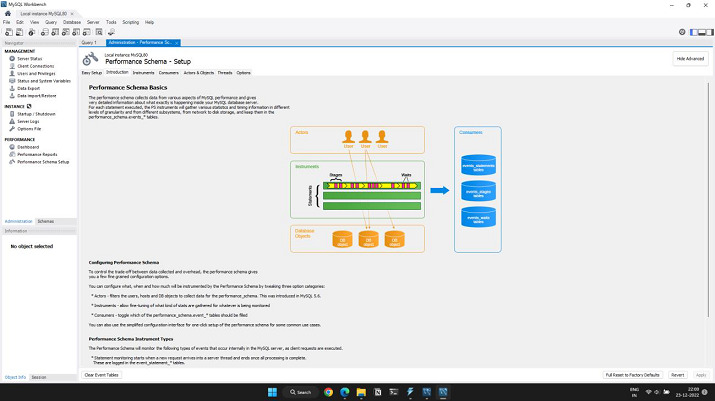Viewport: 715px width, 401px height.
Task: Open the Database menu
Action: pos(72,21)
